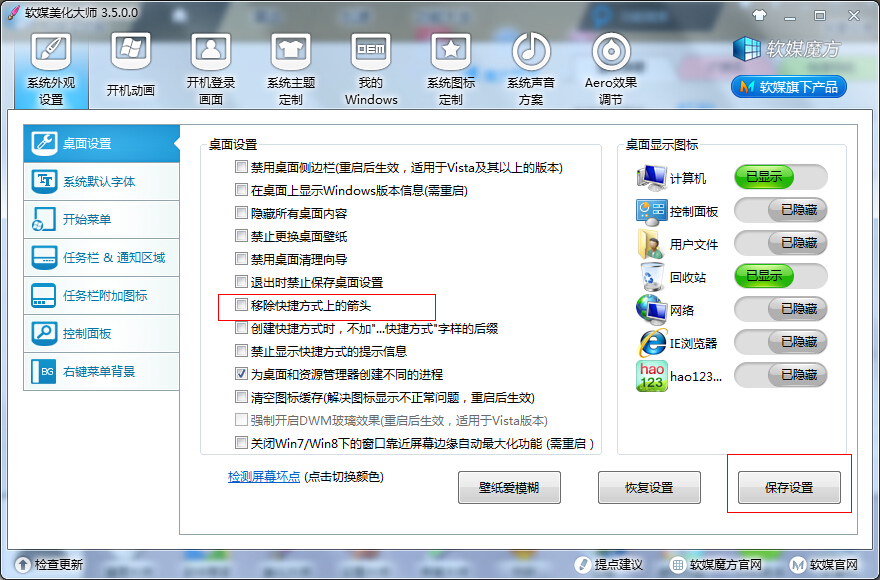Click 提点建议 in the bottom bar

[x=621, y=564]
